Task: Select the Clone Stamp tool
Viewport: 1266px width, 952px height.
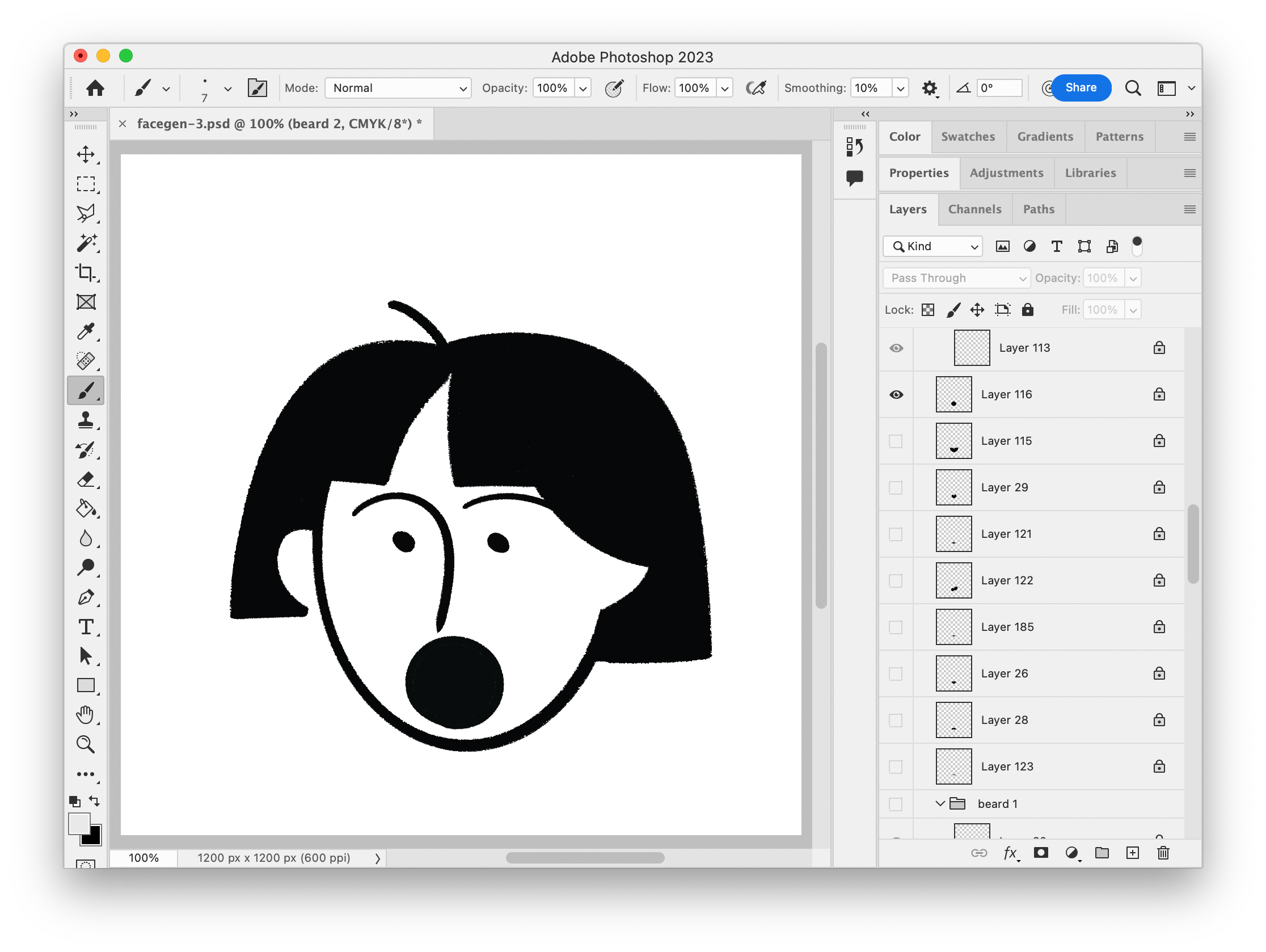Action: point(86,420)
